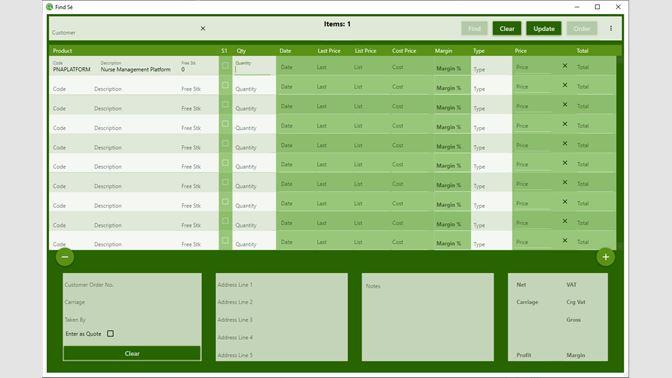Click the Total column header
672x378 pixels.
(x=582, y=51)
